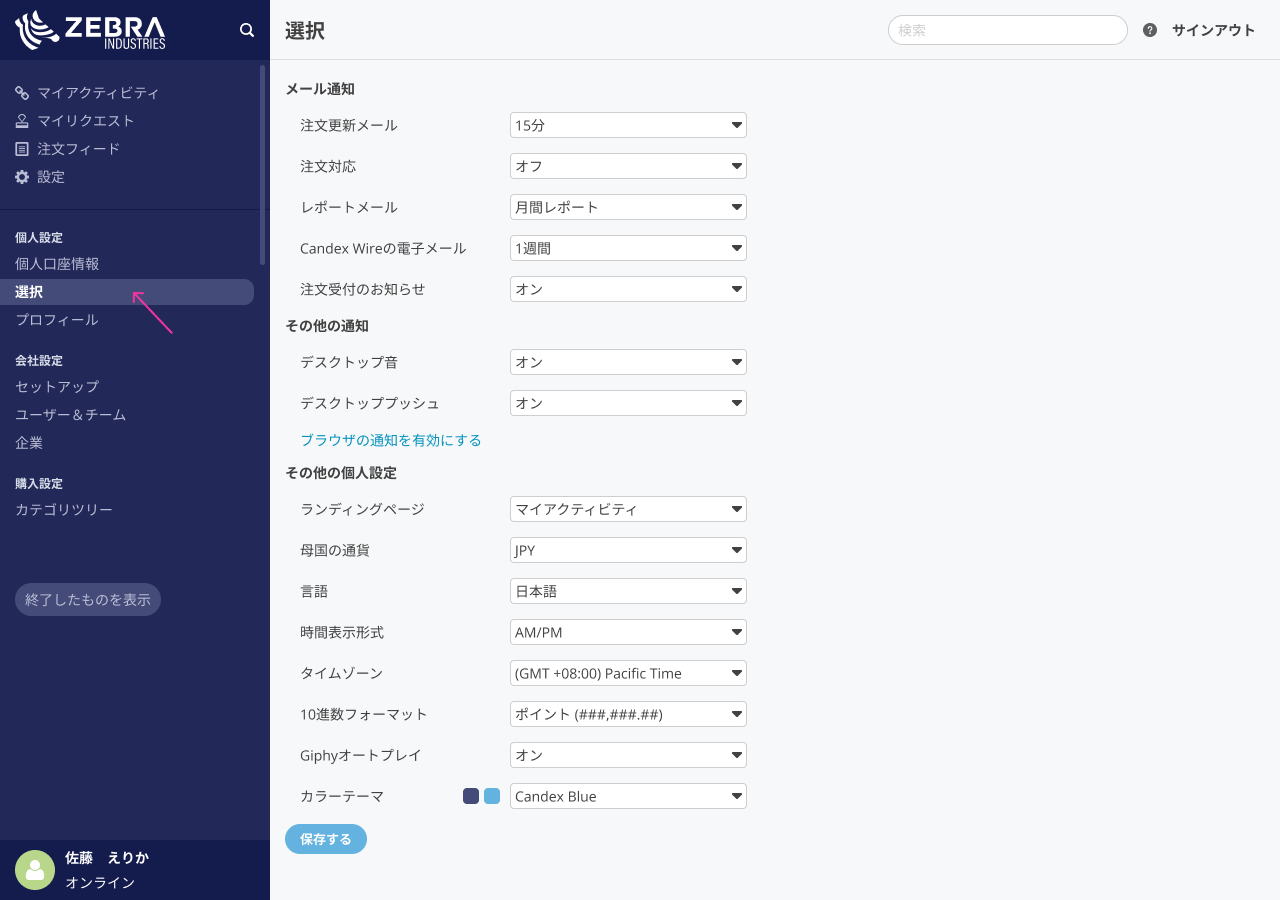
Task: Open the Giphyオートプレイ on/off dropdown
Action: pos(628,755)
